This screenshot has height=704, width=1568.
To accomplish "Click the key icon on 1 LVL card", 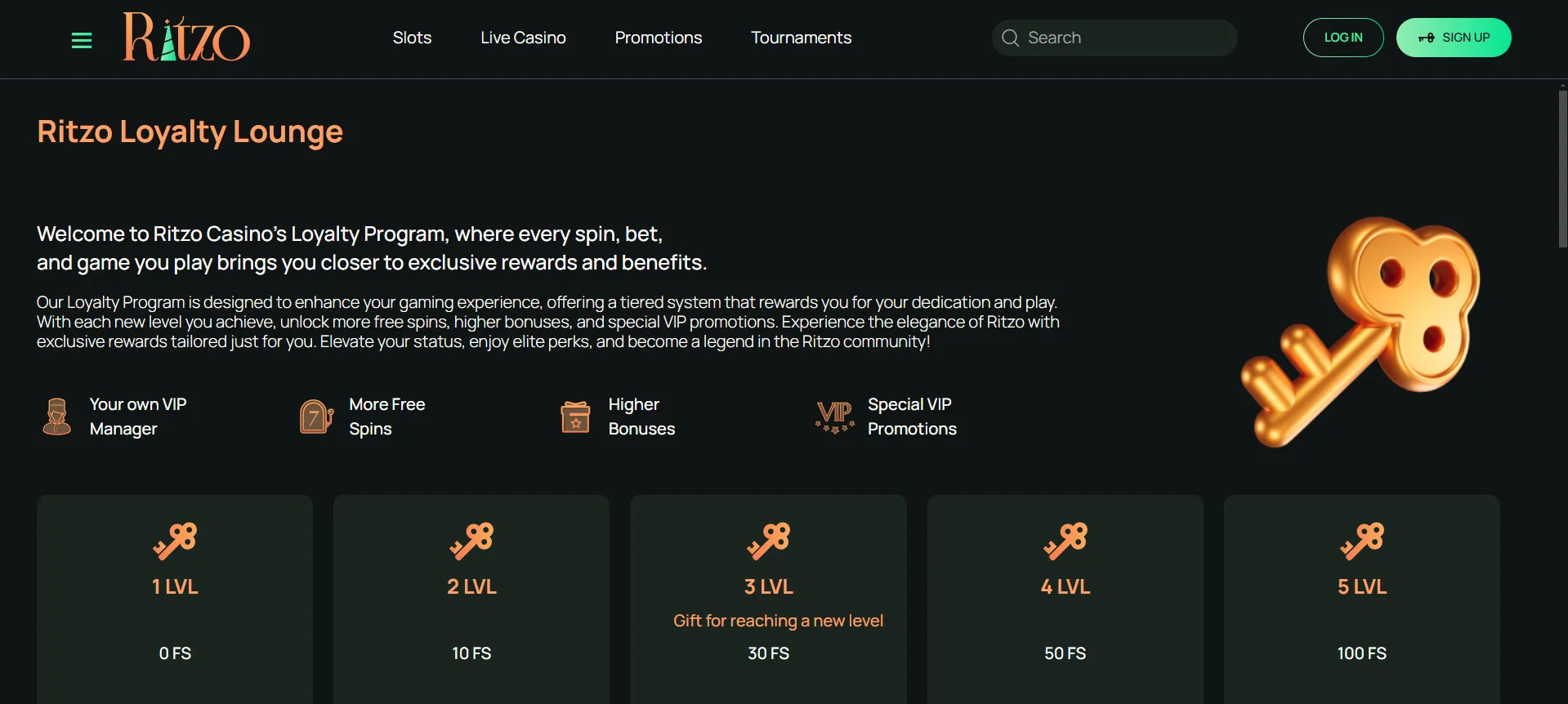I will (175, 541).
